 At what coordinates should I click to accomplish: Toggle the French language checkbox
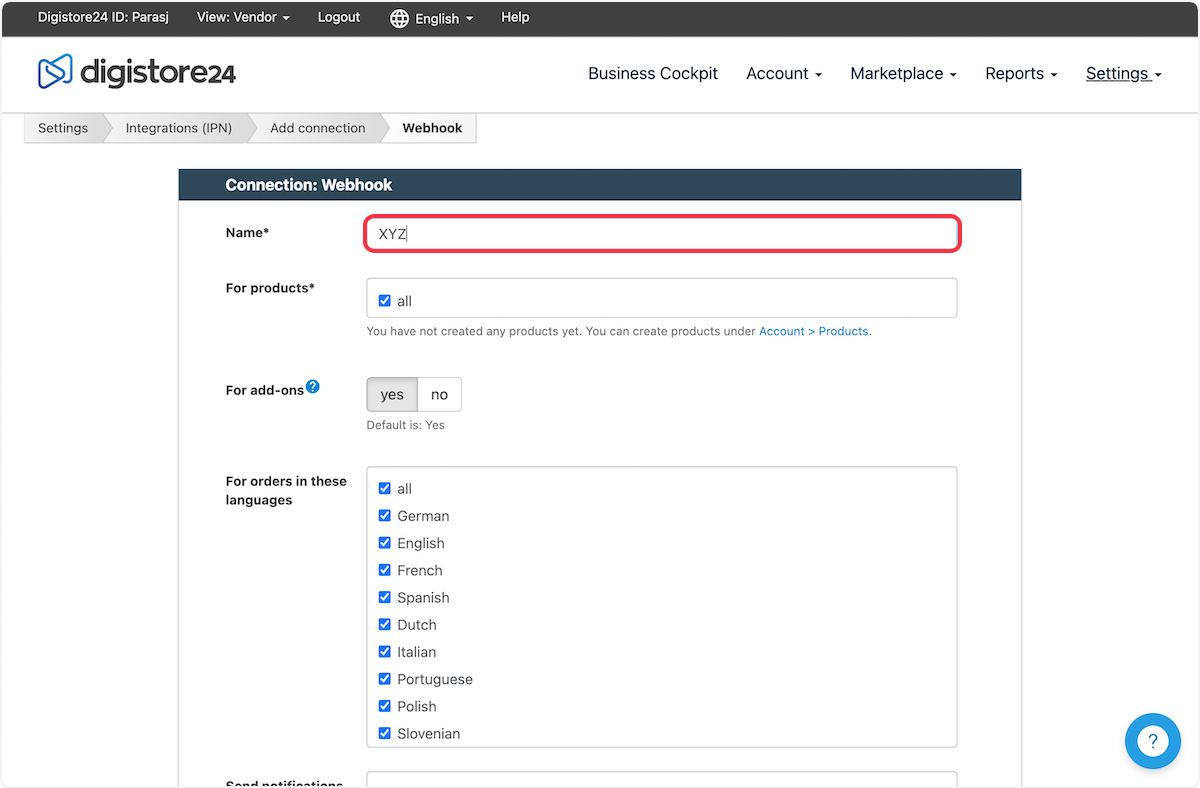(385, 569)
